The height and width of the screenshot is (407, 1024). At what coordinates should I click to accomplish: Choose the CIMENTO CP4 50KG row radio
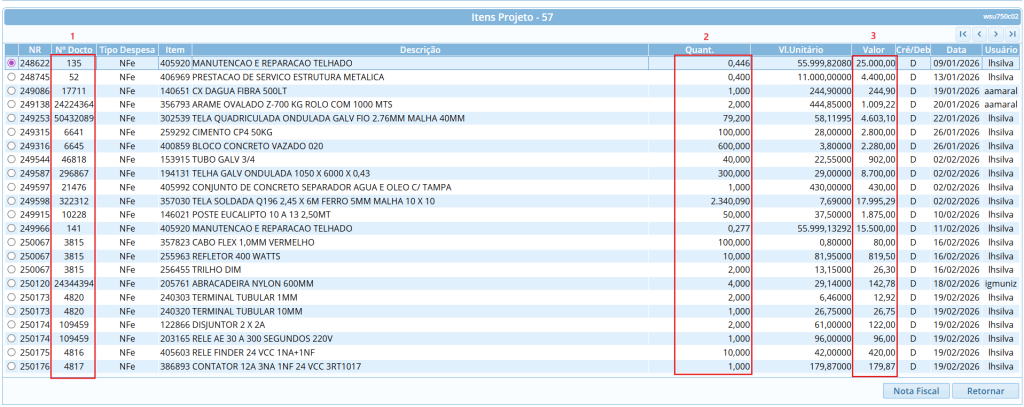click(11, 132)
